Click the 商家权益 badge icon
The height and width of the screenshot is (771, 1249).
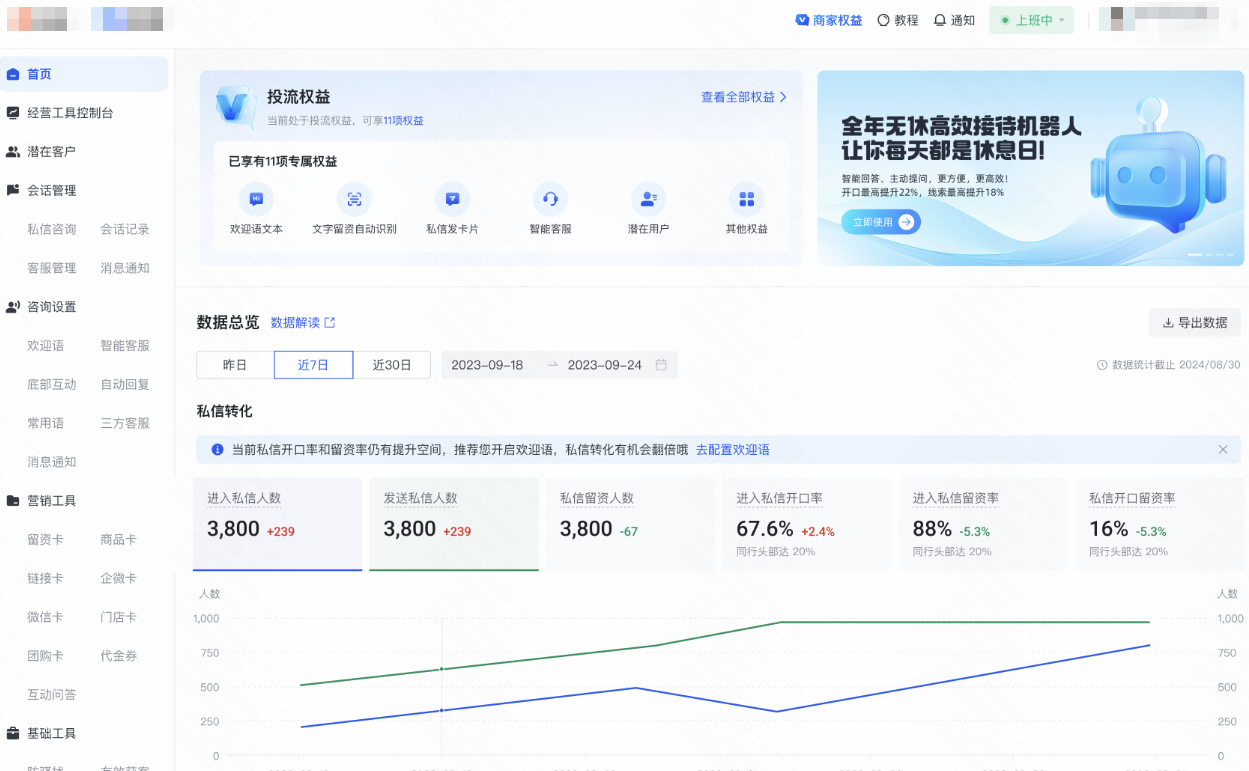[x=801, y=20]
